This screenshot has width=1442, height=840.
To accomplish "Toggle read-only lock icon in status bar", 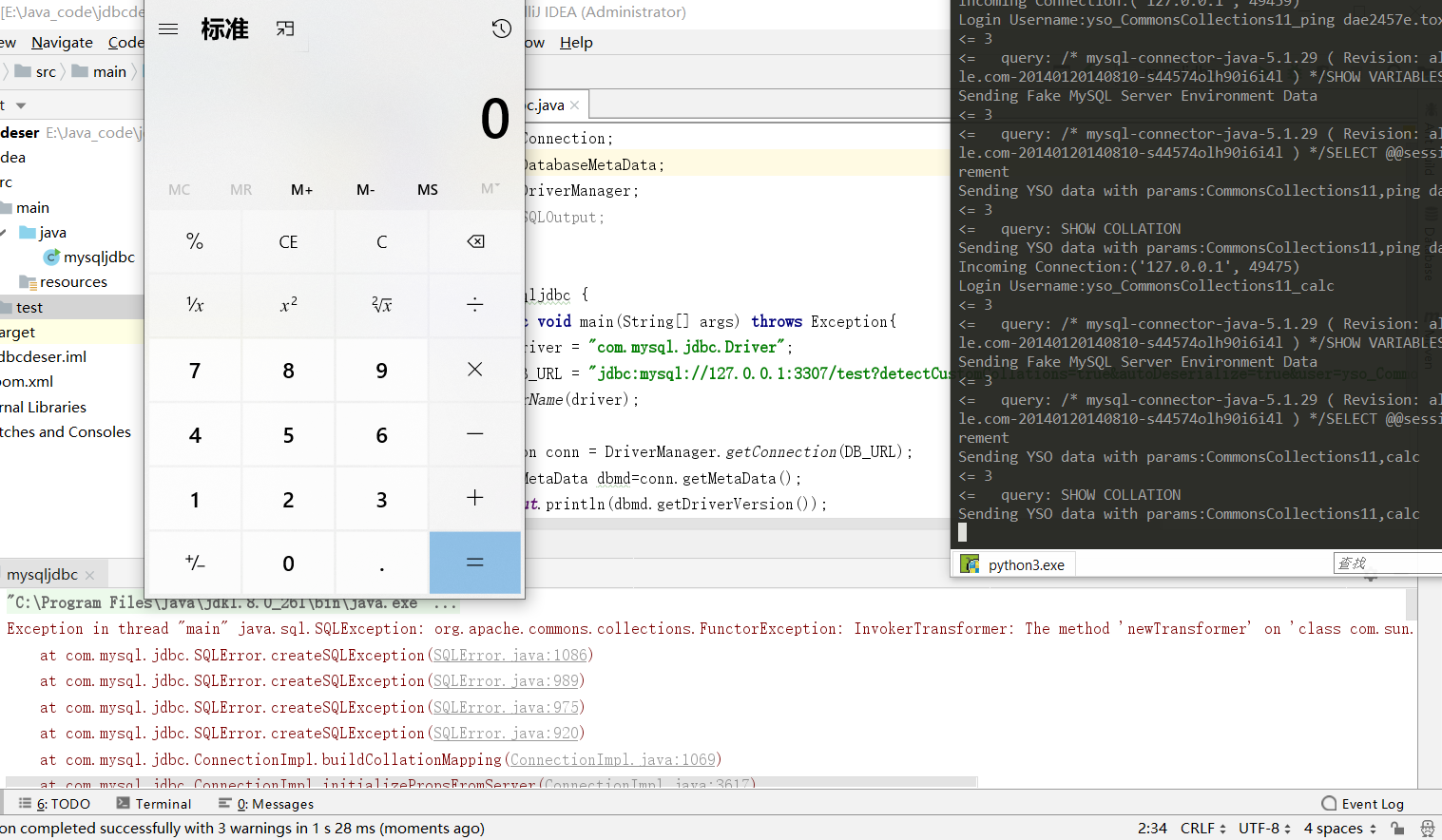I will (x=1397, y=829).
